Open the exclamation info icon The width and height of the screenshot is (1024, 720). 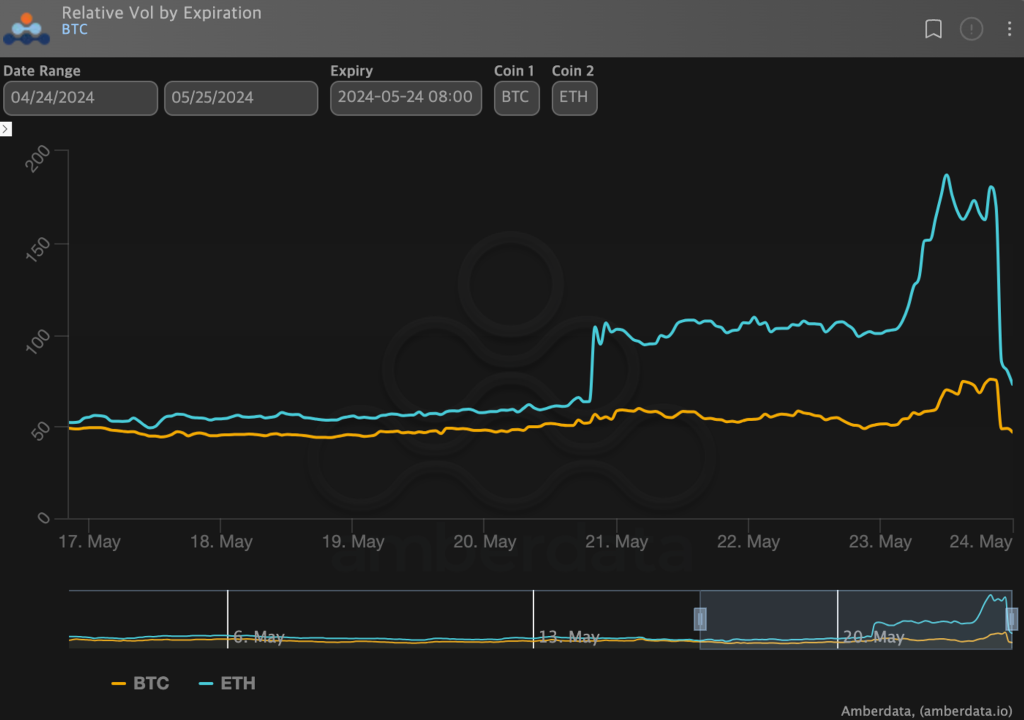click(x=971, y=29)
